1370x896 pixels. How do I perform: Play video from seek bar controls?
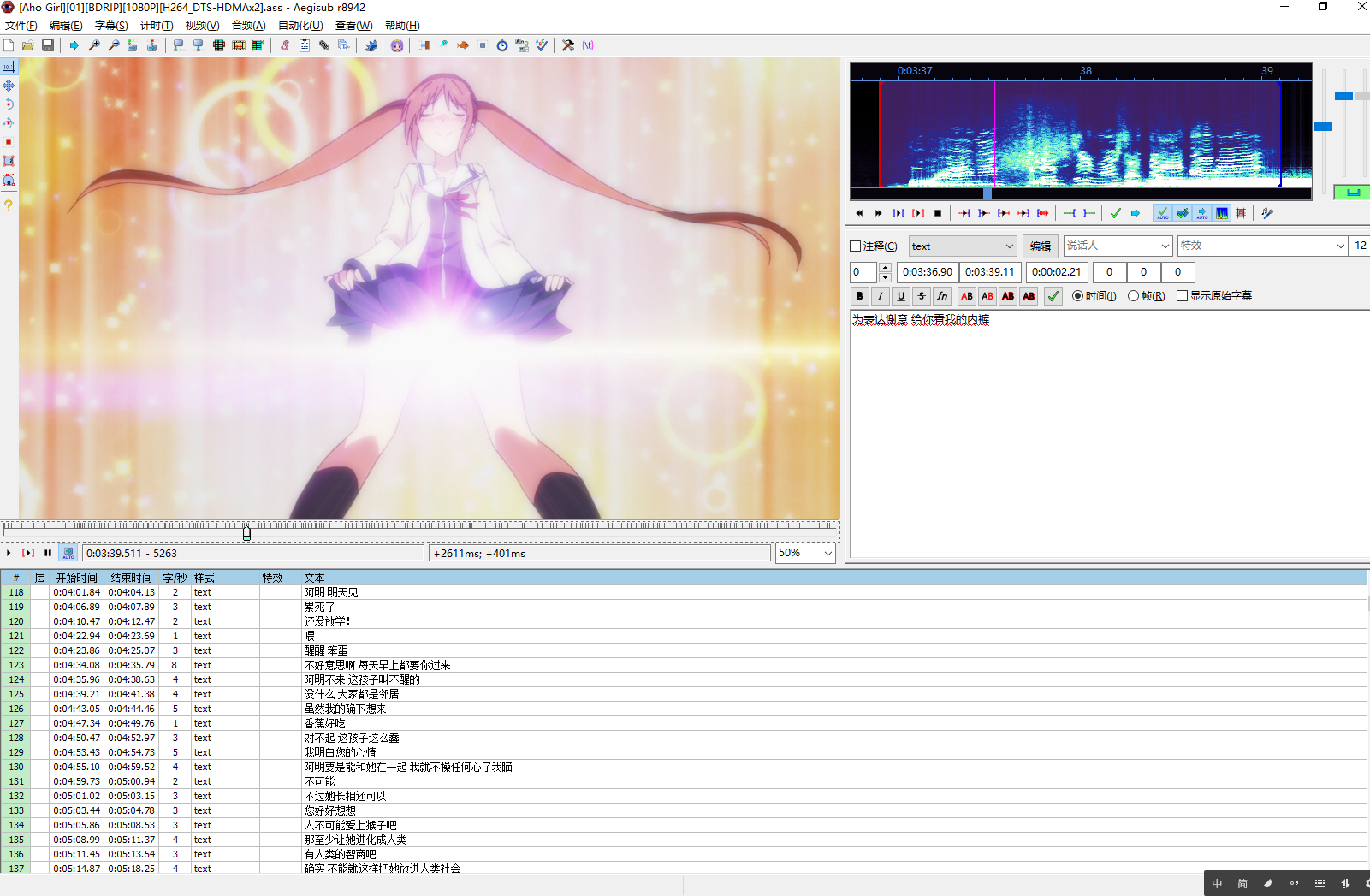(9, 553)
